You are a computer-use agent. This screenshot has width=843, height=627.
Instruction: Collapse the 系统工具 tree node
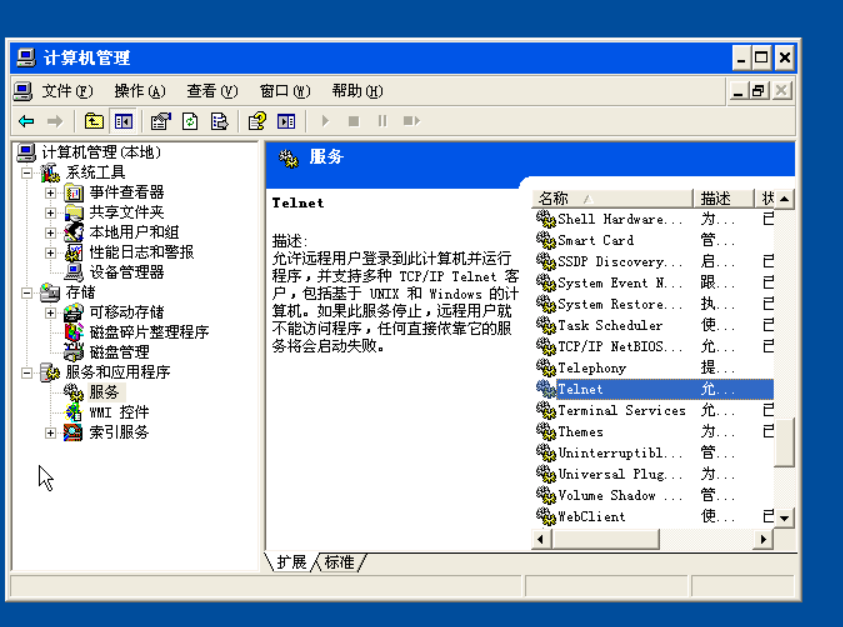click(x=26, y=173)
